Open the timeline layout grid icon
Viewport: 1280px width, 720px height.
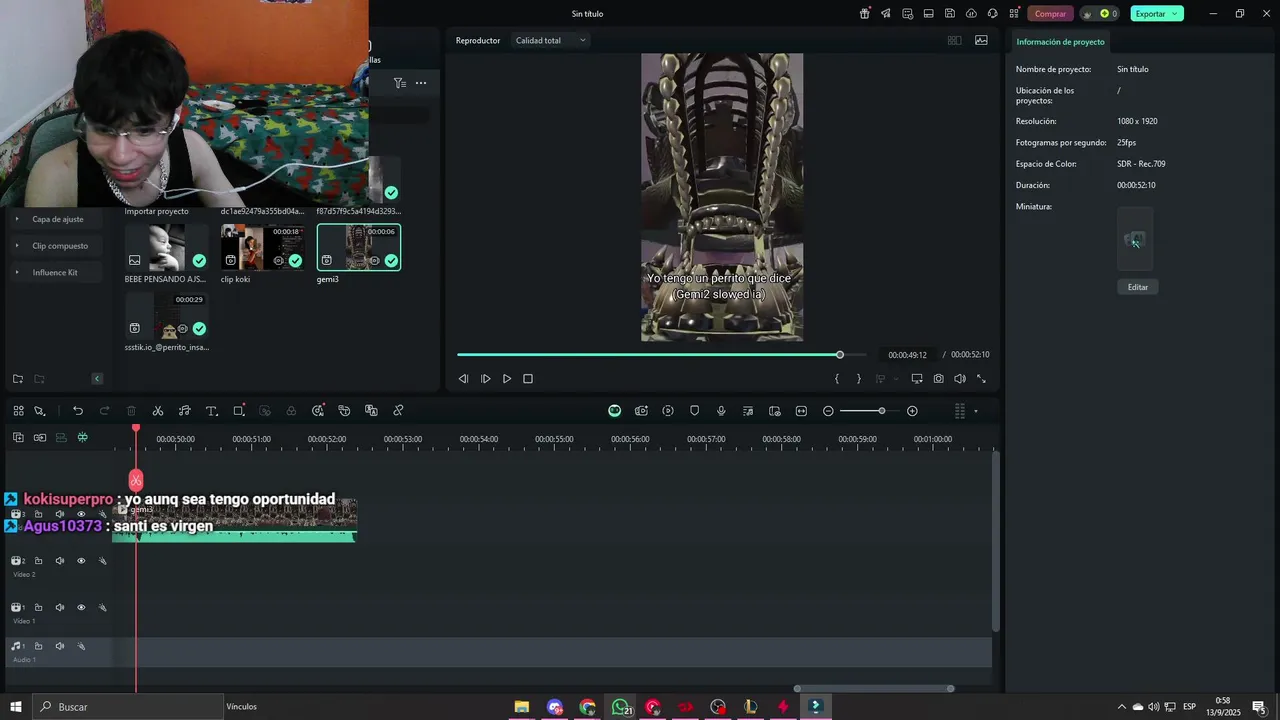click(18, 411)
